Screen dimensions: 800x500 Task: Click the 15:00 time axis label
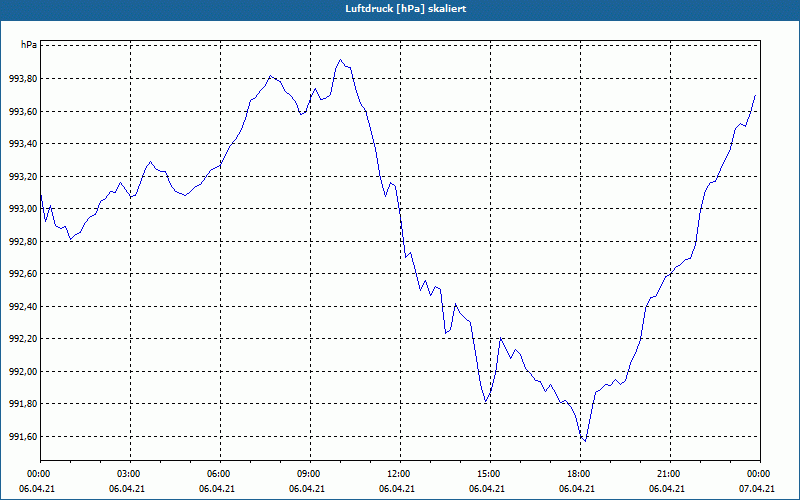coord(490,474)
